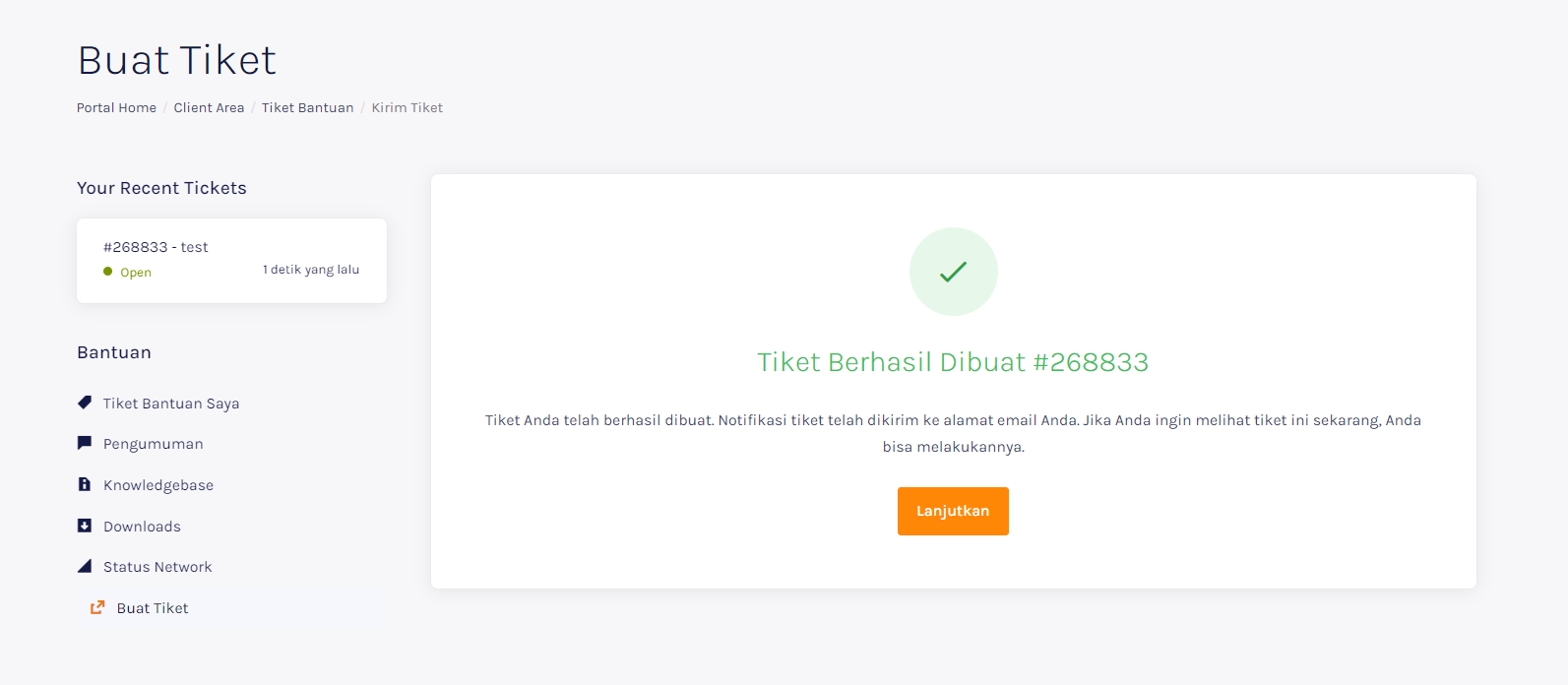
Task: Go to Portal Home breadcrumb
Action: tap(116, 107)
